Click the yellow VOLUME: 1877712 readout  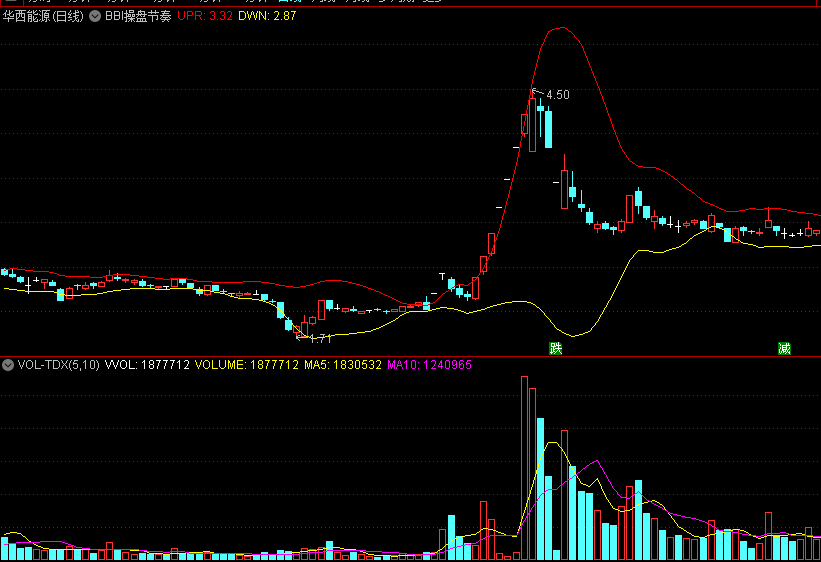pyautogui.click(x=247, y=365)
